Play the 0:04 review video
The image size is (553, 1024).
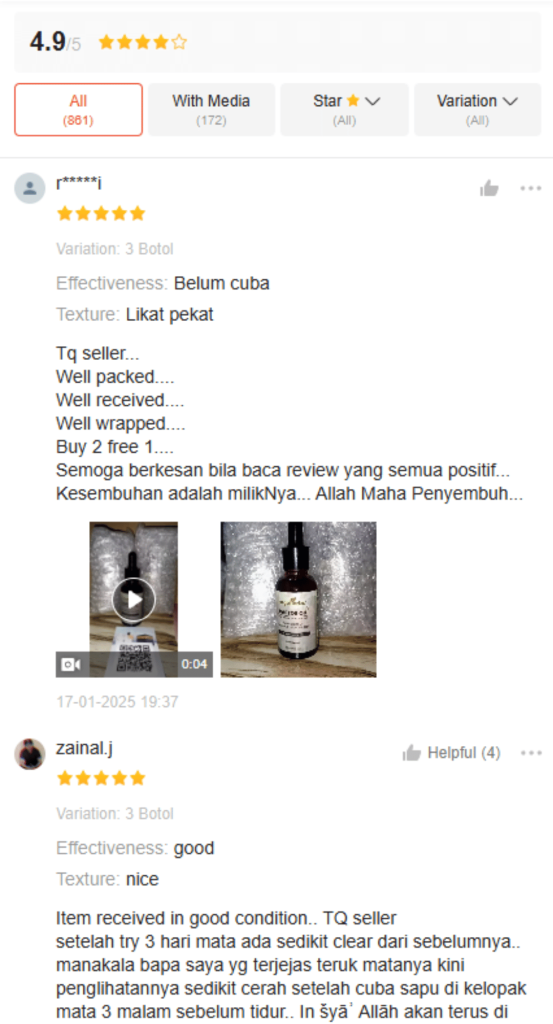[x=134, y=600]
